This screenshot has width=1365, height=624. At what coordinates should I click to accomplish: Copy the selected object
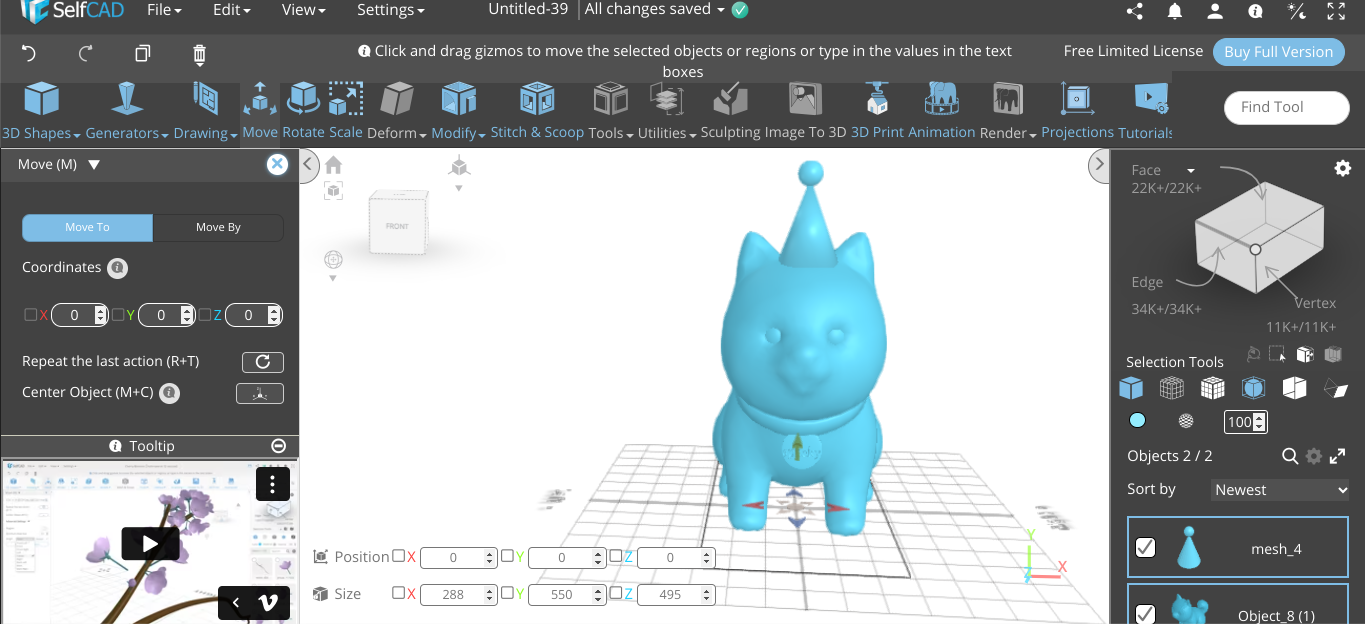tap(143, 54)
